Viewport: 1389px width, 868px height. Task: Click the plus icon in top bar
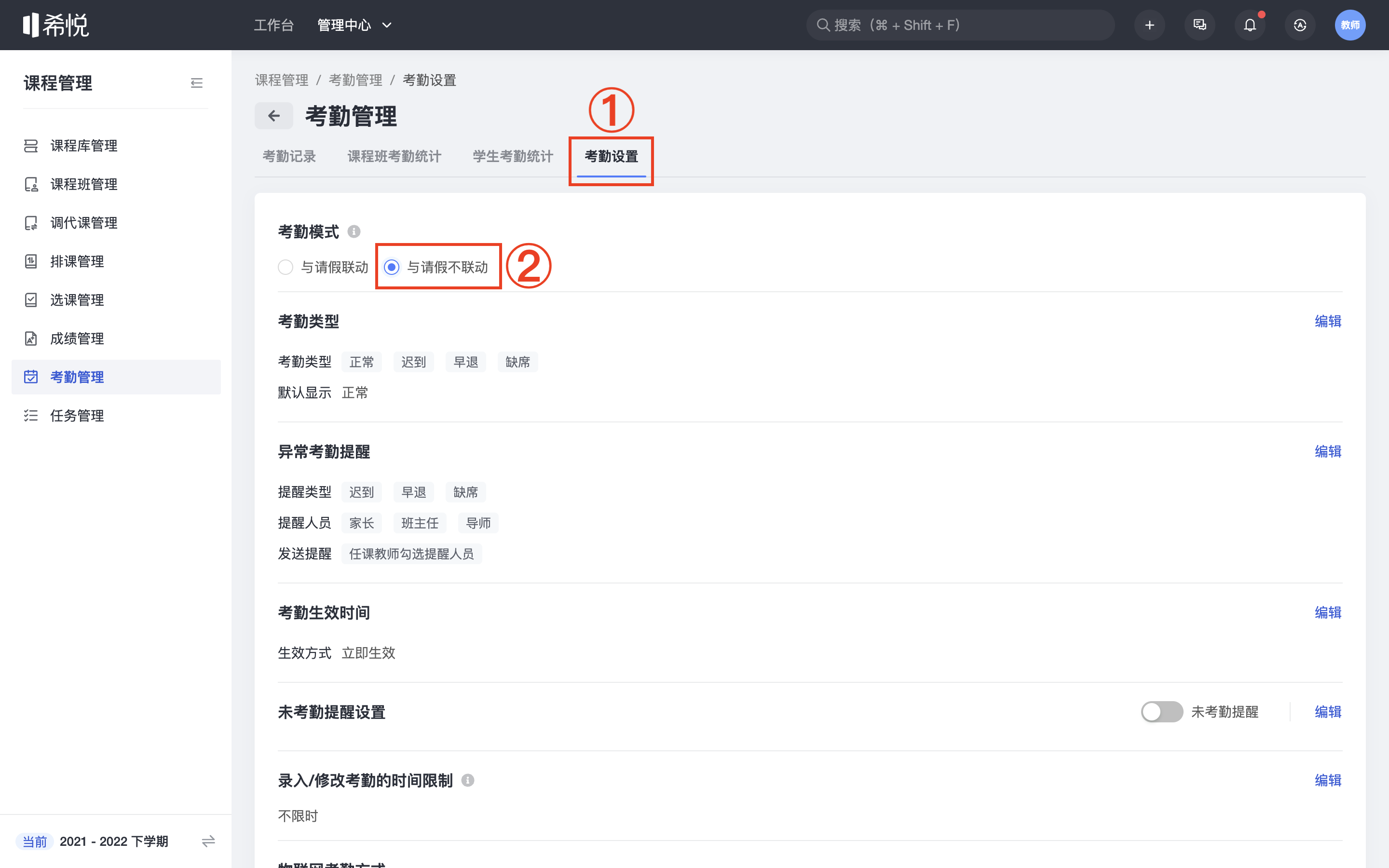click(1149, 25)
